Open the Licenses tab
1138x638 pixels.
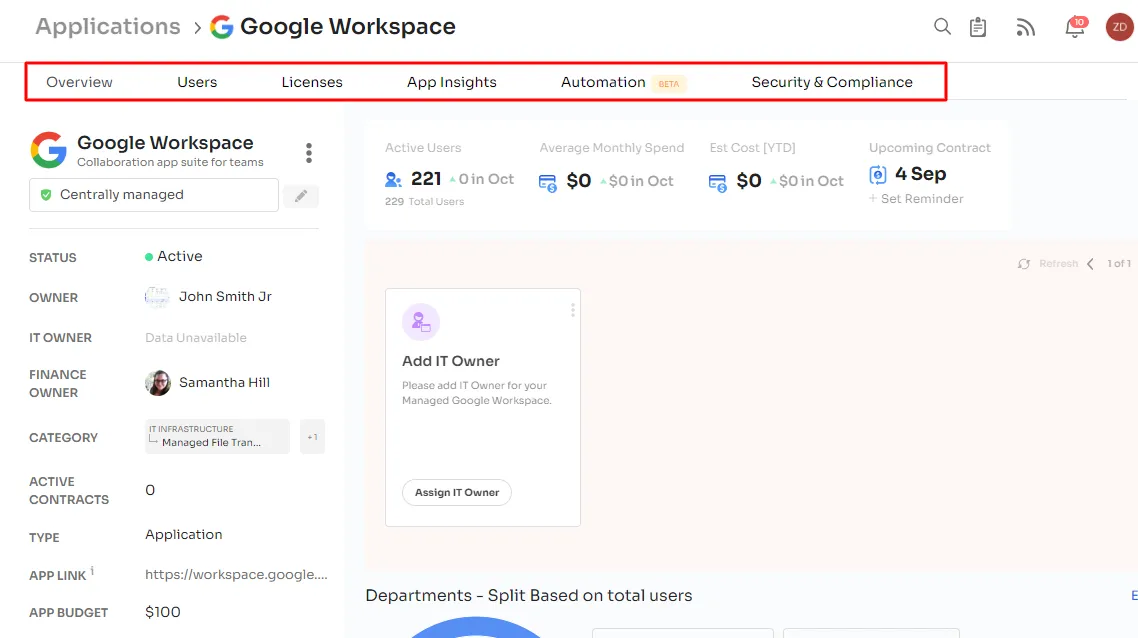point(312,82)
